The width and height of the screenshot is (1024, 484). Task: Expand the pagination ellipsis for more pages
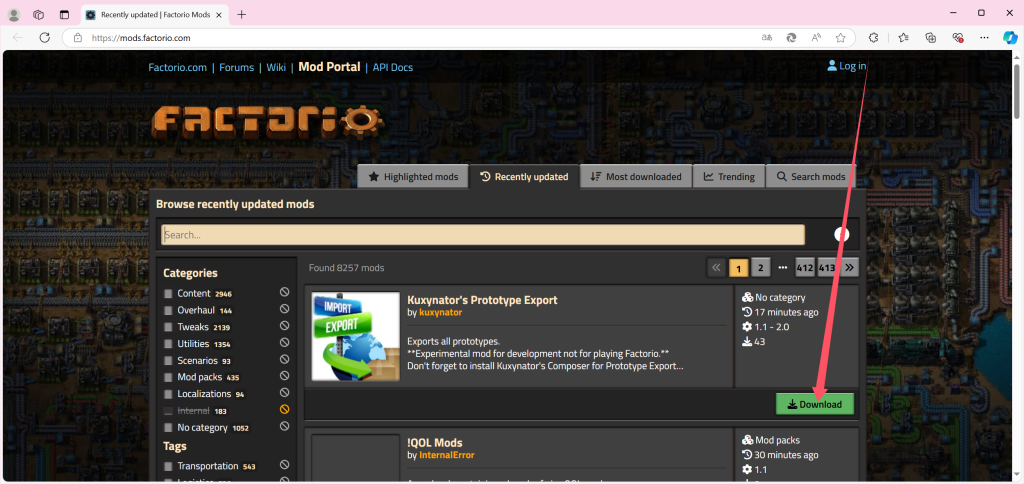[x=782, y=267]
